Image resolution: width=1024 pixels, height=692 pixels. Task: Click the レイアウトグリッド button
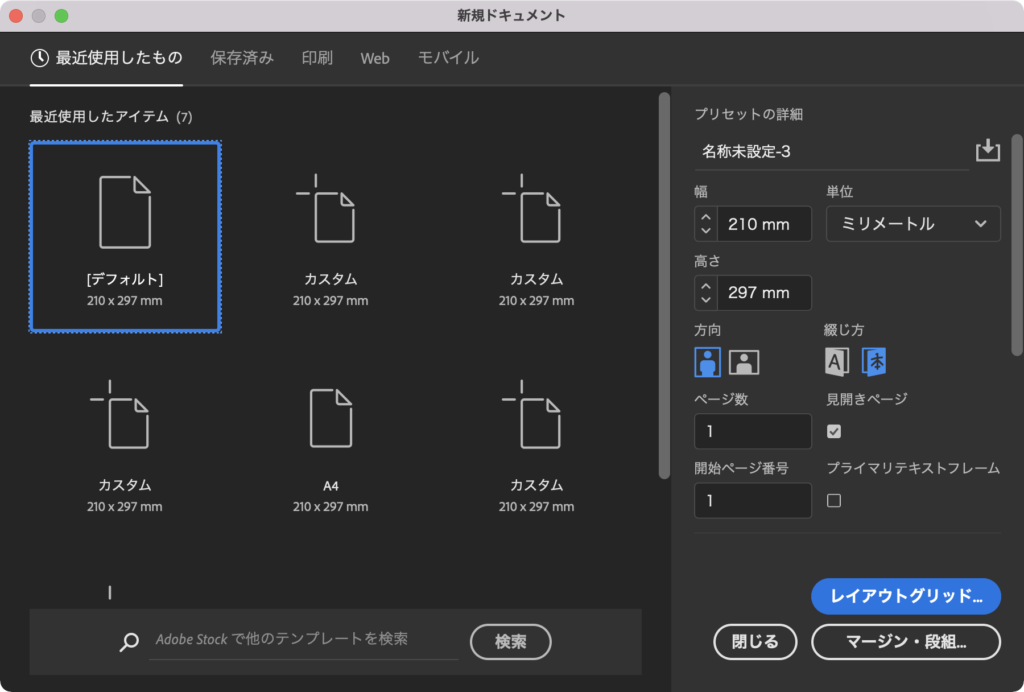(x=906, y=596)
